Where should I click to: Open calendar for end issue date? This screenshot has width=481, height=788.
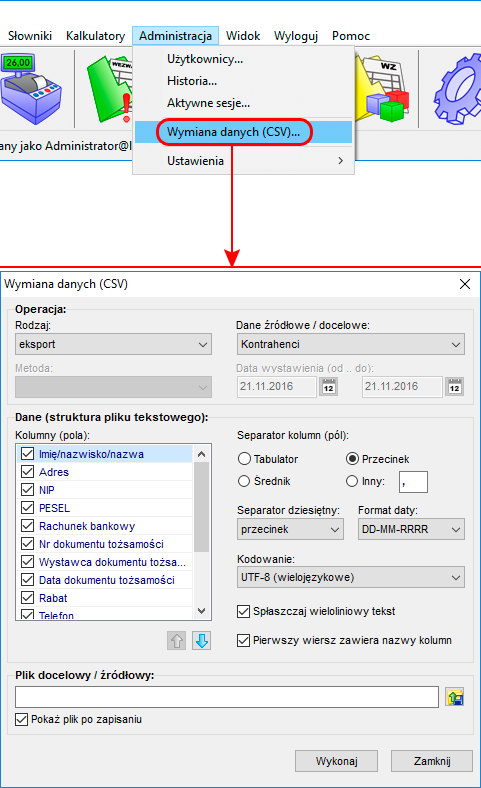pyautogui.click(x=454, y=387)
